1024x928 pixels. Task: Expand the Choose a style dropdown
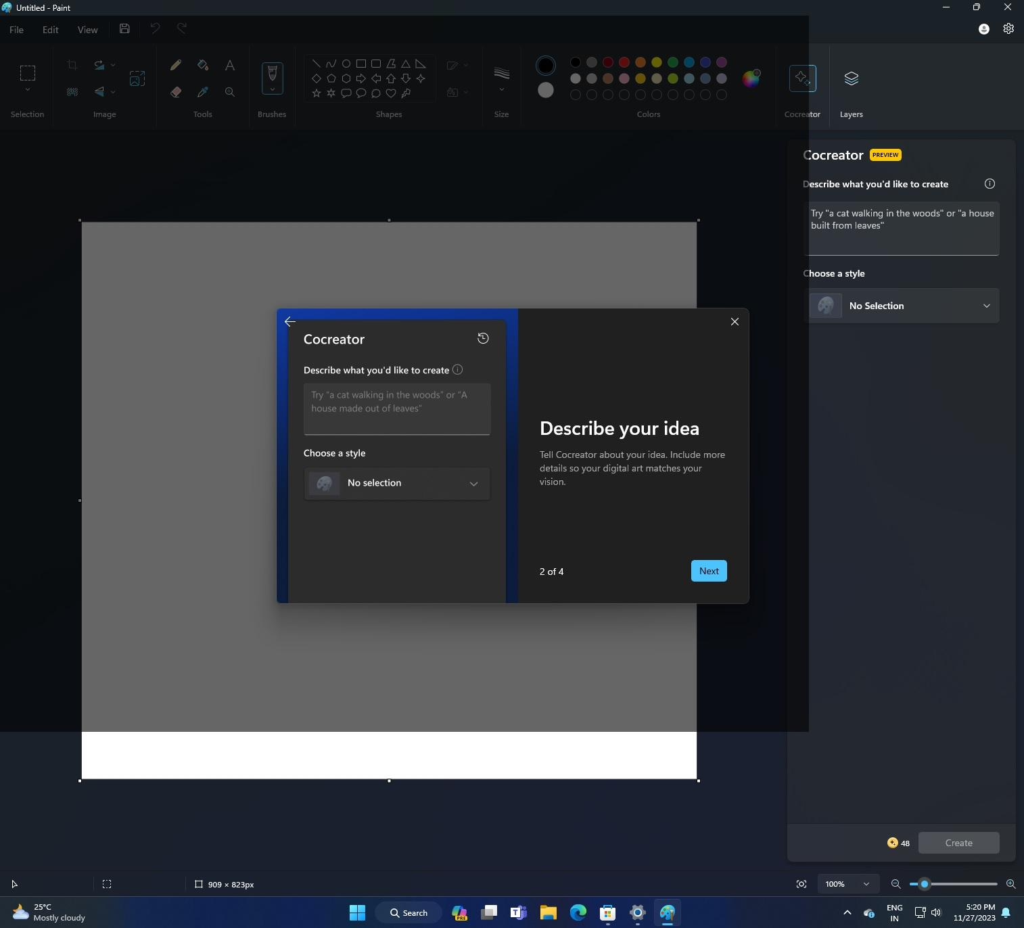click(903, 306)
